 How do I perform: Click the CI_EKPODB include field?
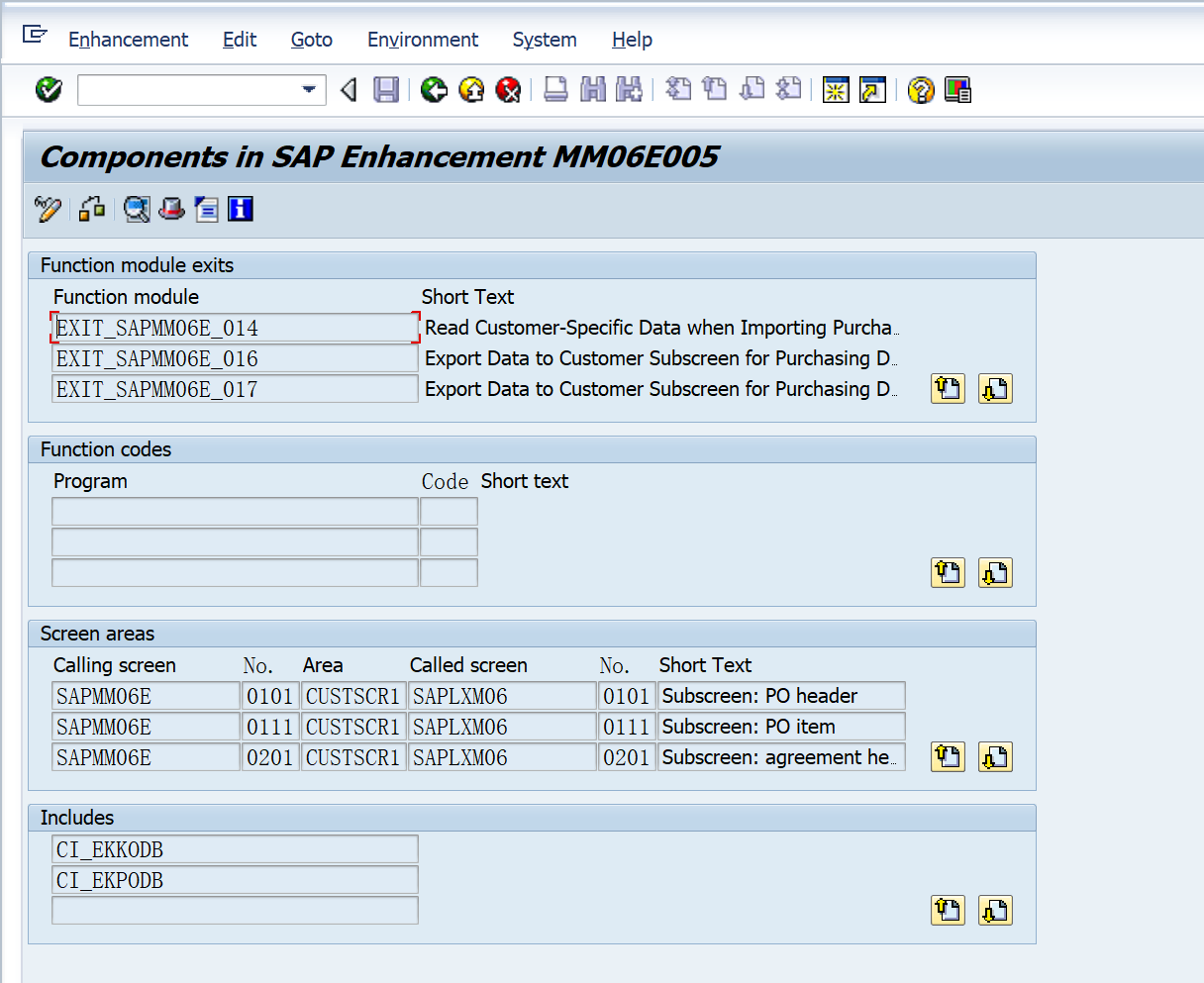(x=235, y=880)
